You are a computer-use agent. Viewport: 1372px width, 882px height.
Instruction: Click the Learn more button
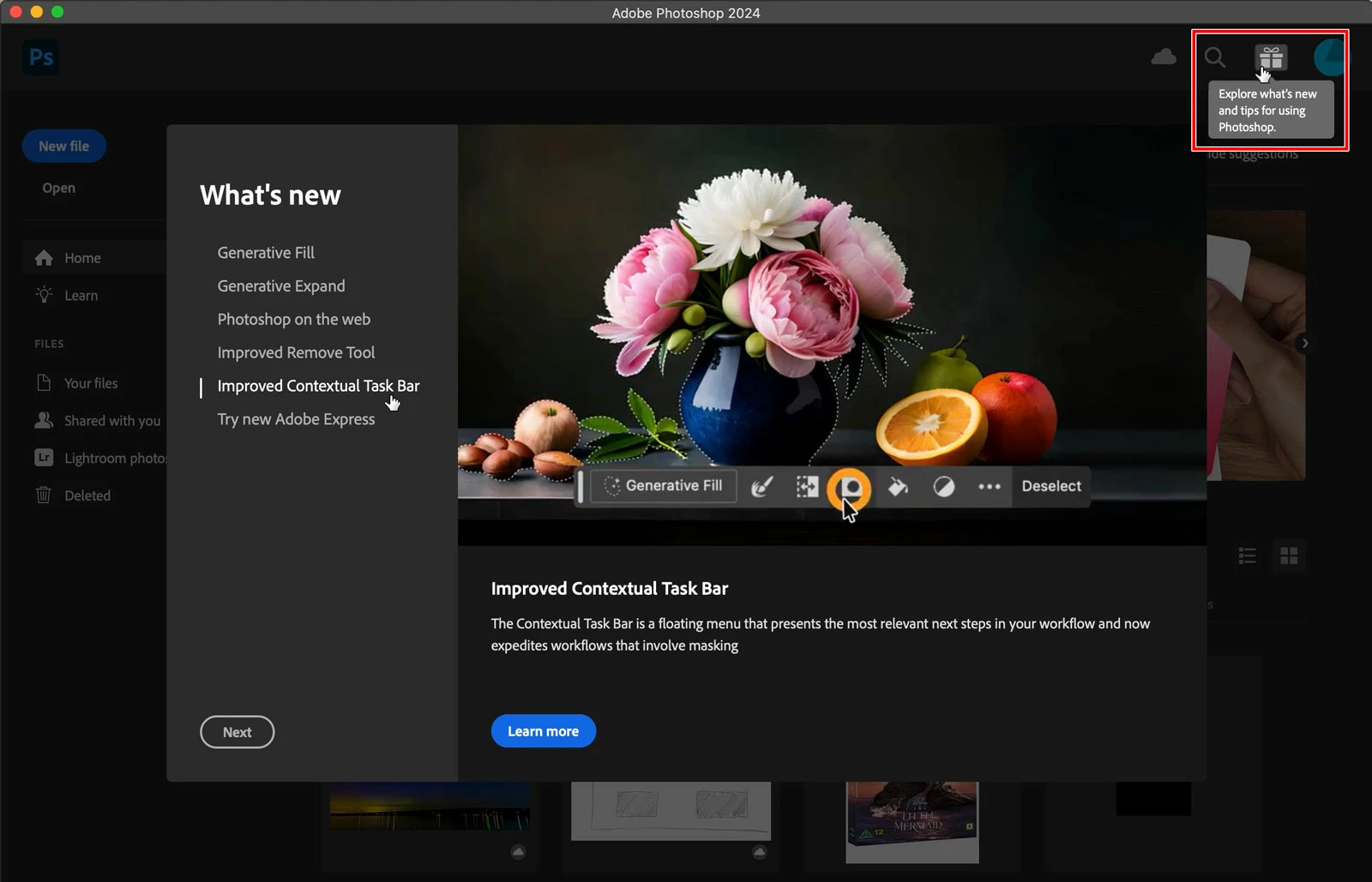tap(544, 731)
